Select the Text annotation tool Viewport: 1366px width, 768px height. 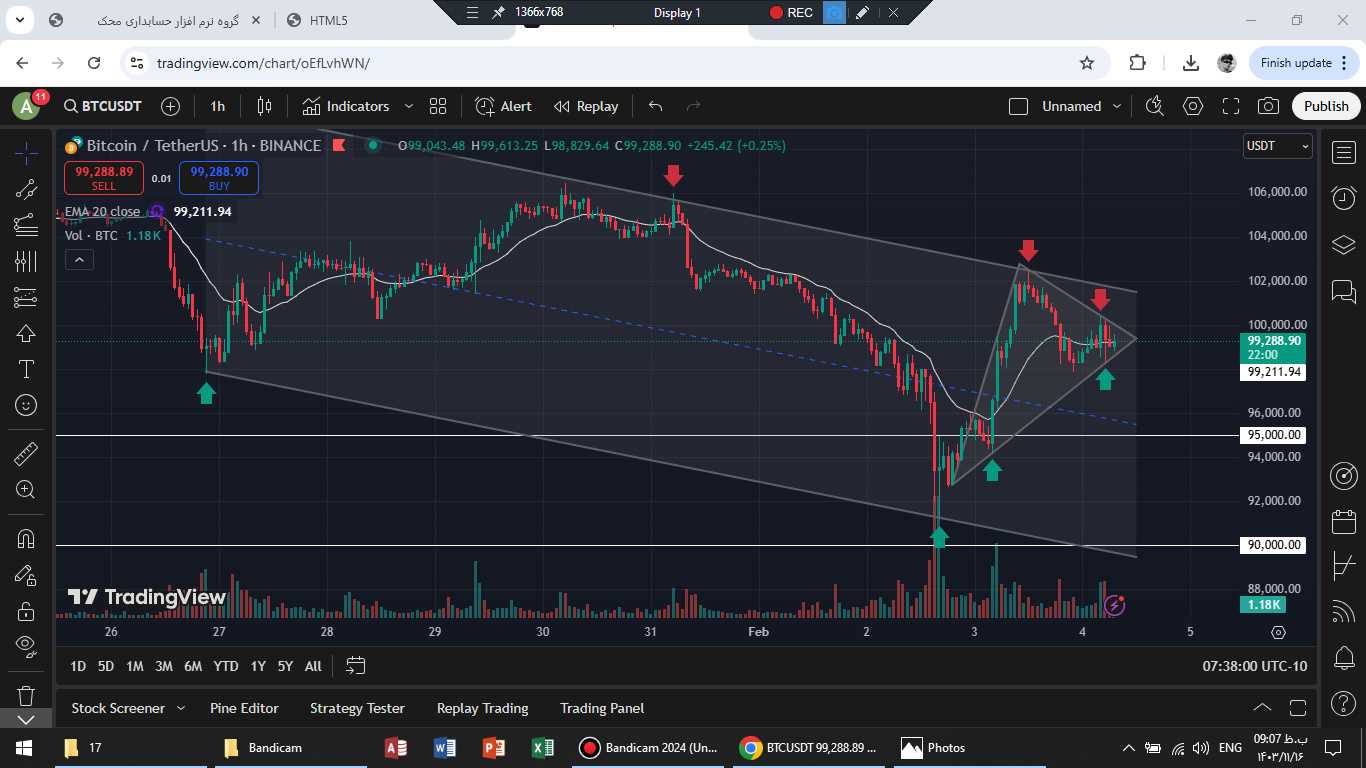(26, 369)
